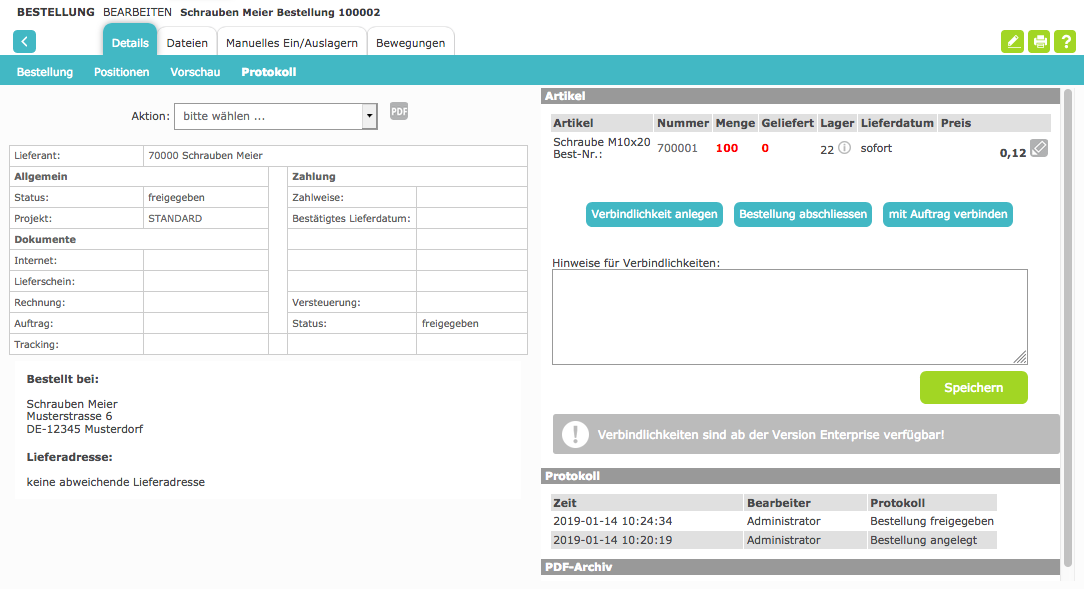Go to Positionen submenu

(122, 72)
